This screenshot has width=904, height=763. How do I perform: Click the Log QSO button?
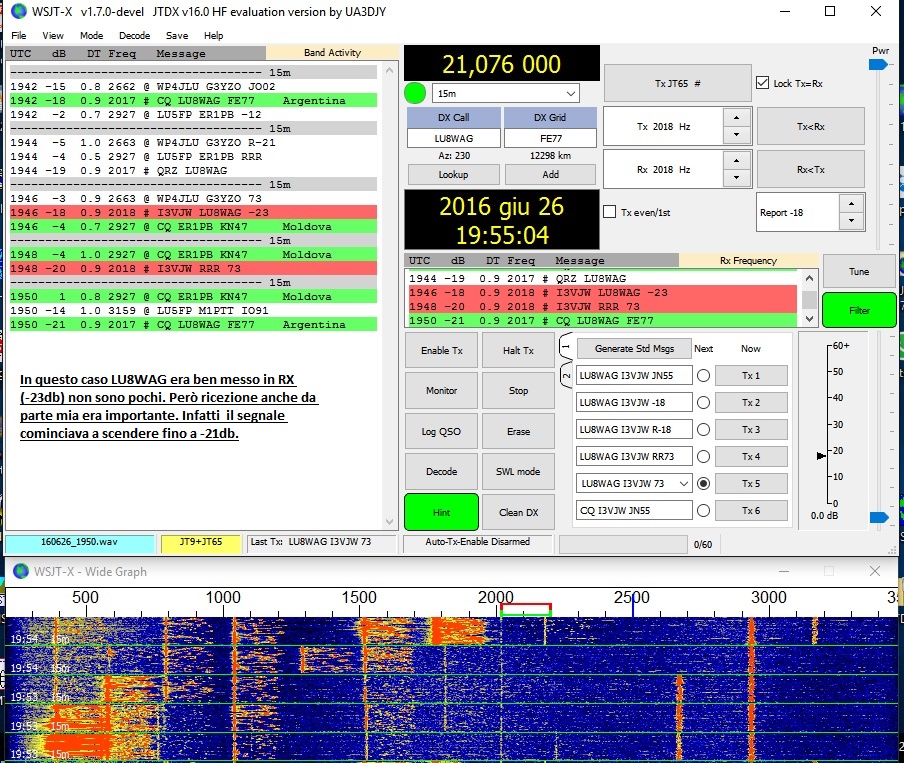pyautogui.click(x=442, y=431)
